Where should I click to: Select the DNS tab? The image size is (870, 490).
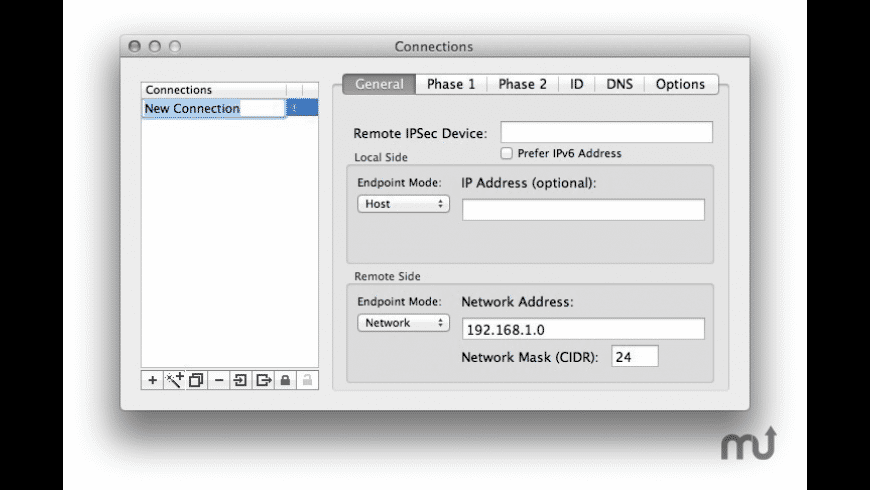[619, 84]
